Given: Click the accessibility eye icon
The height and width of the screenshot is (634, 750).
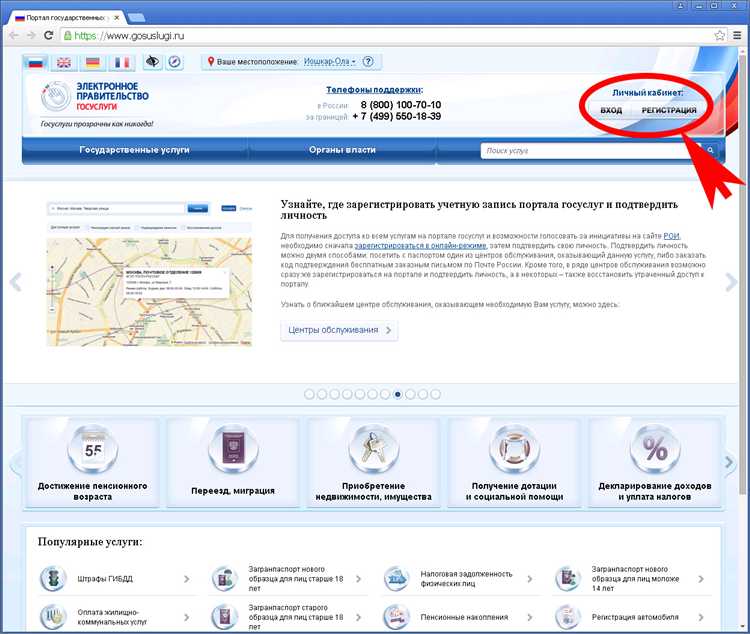Looking at the screenshot, I should 152,62.
